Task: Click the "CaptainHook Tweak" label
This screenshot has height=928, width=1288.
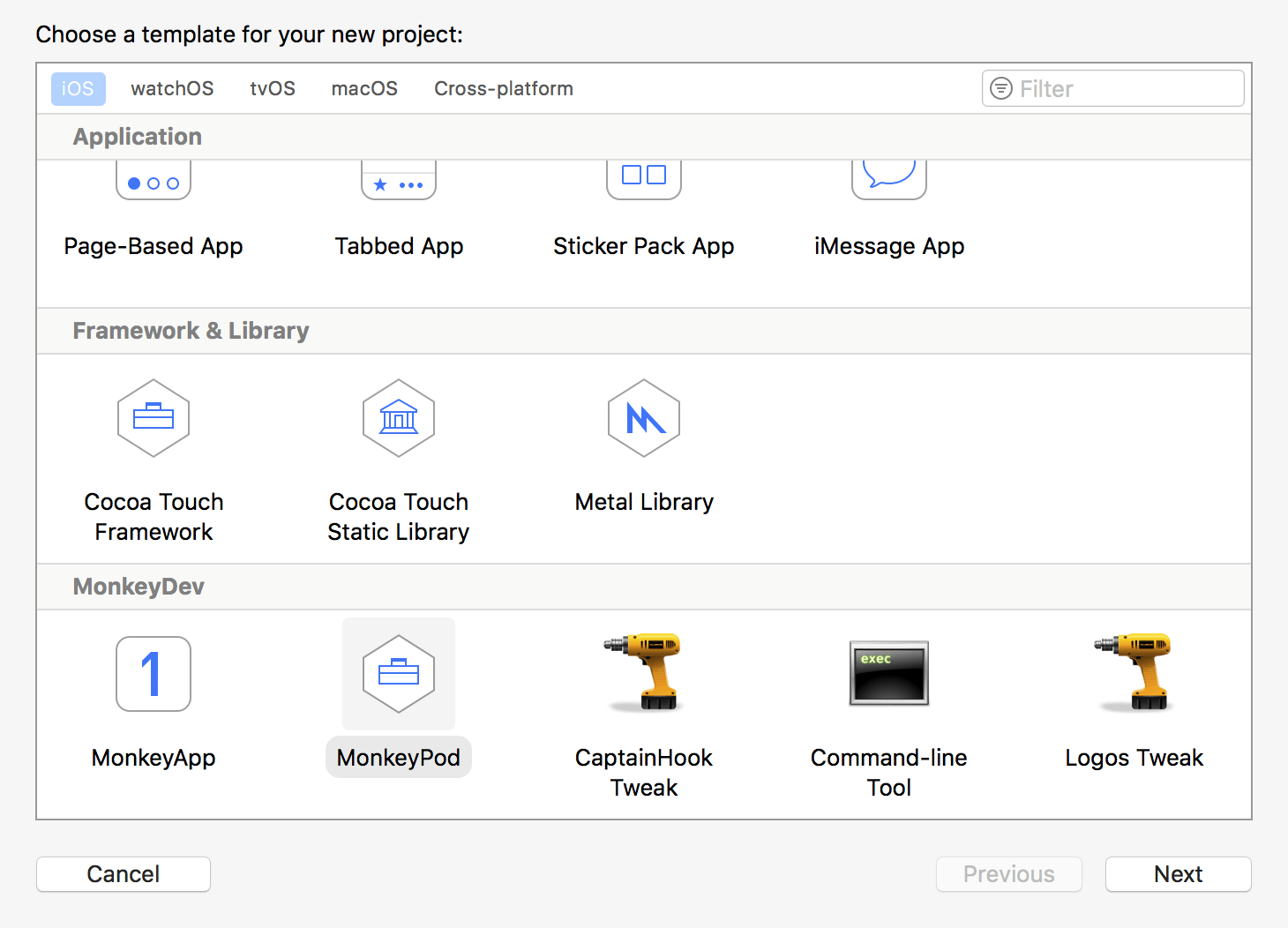Action: [x=644, y=773]
